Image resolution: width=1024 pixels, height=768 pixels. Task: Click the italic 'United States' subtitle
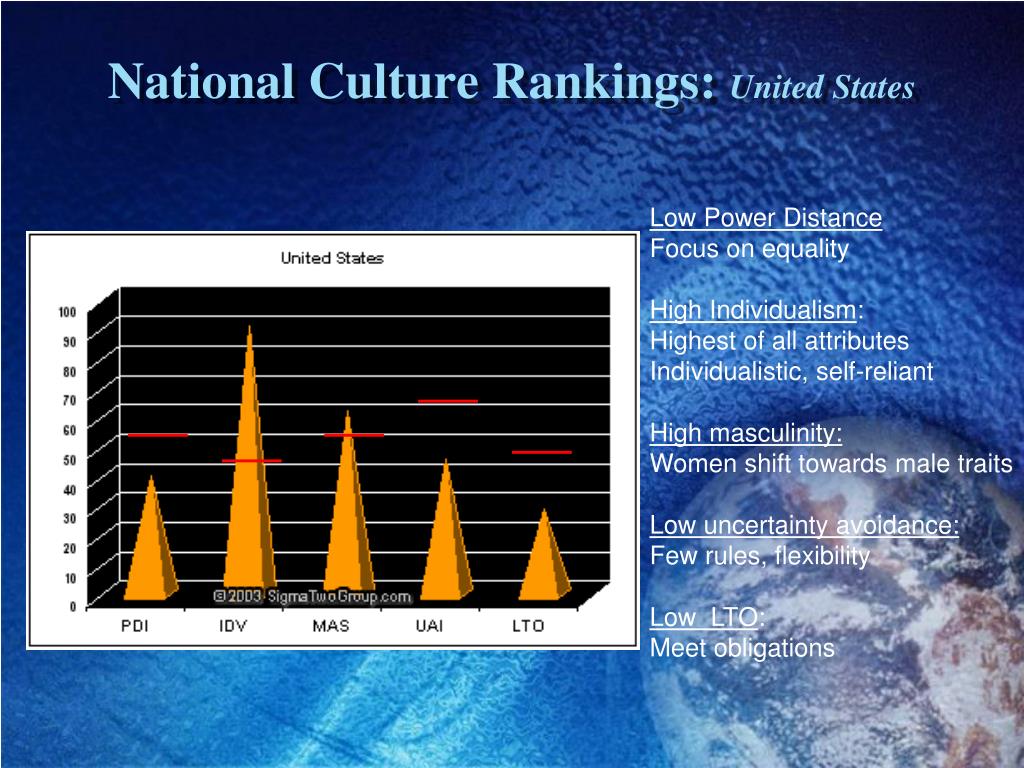pyautogui.click(x=822, y=87)
